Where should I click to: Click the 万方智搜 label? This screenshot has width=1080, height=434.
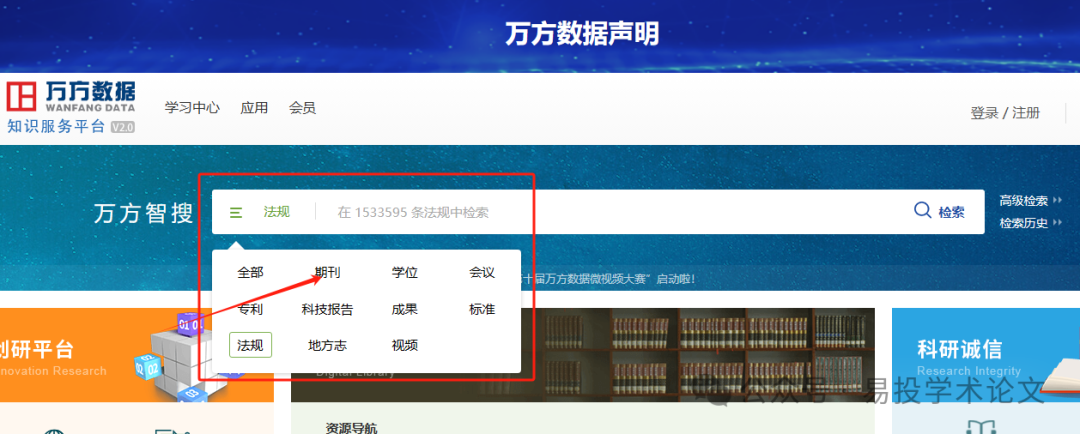tap(143, 214)
